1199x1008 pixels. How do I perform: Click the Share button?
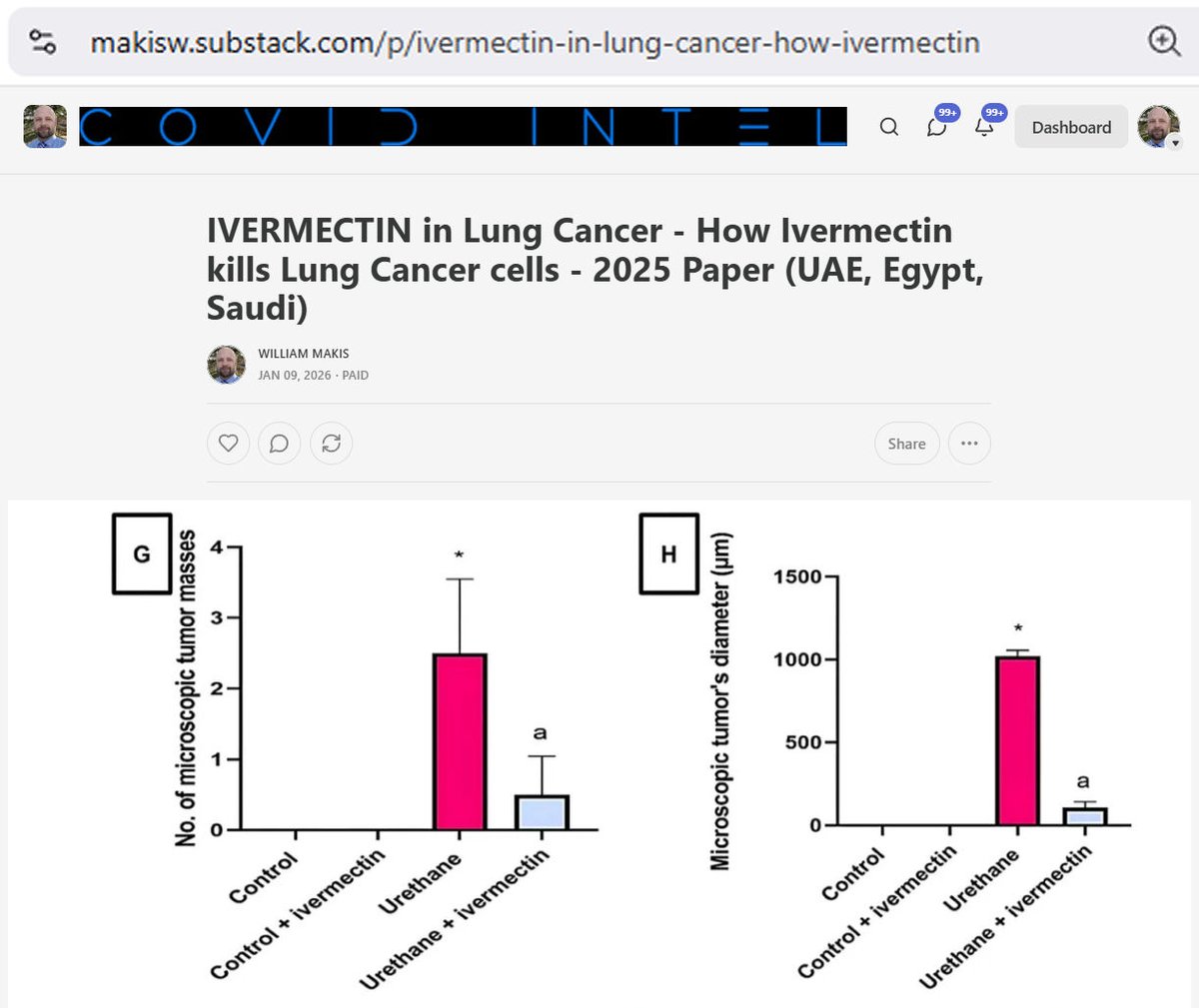tap(905, 443)
